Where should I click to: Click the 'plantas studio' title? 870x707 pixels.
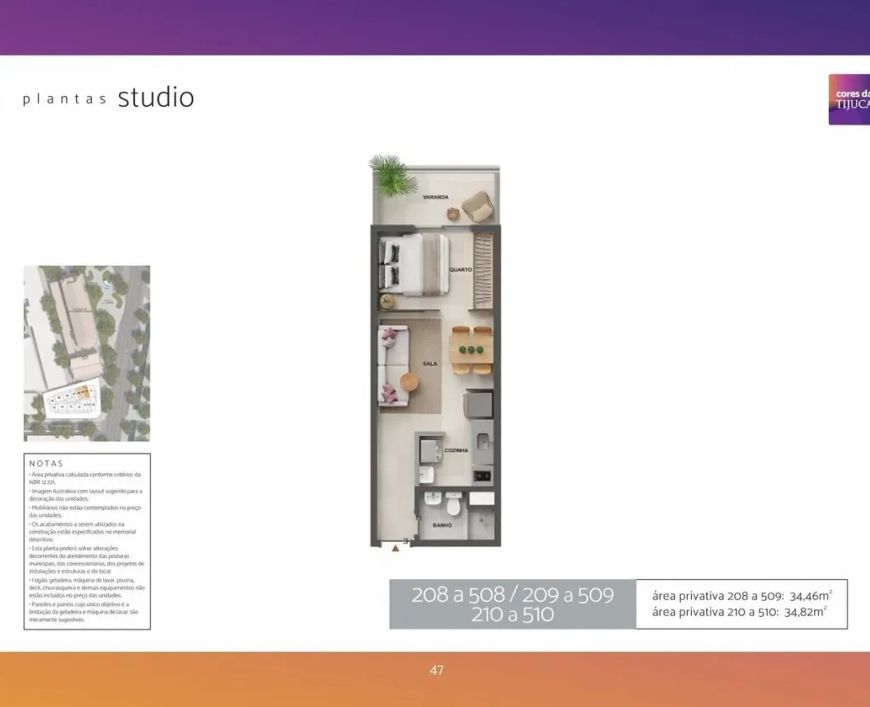(x=109, y=98)
